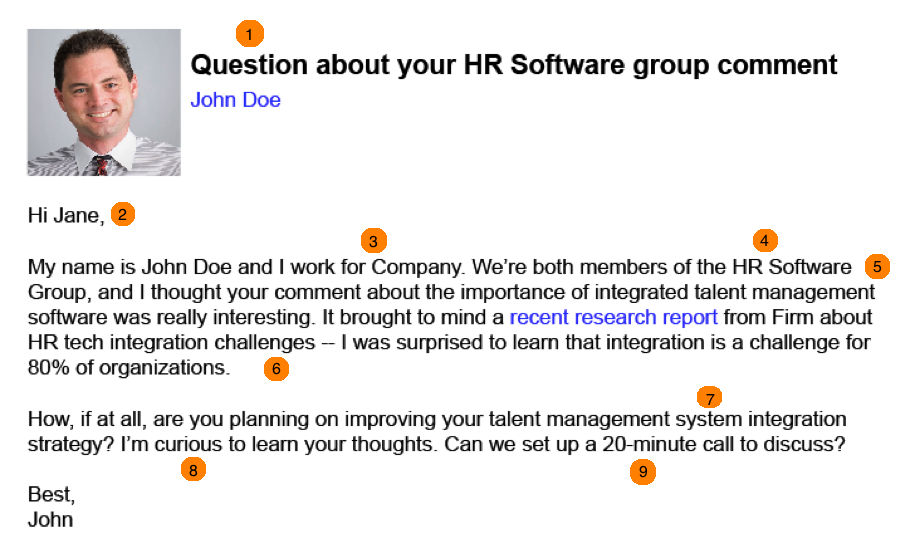Click orange annotation marker 1
Image resolution: width=900 pixels, height=554 pixels.
(250, 34)
